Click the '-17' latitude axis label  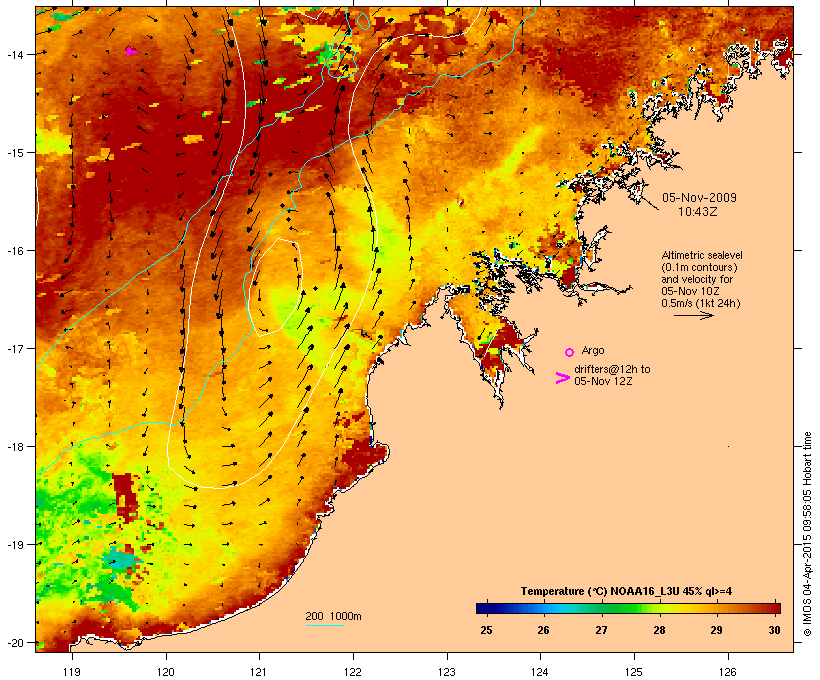point(15,348)
